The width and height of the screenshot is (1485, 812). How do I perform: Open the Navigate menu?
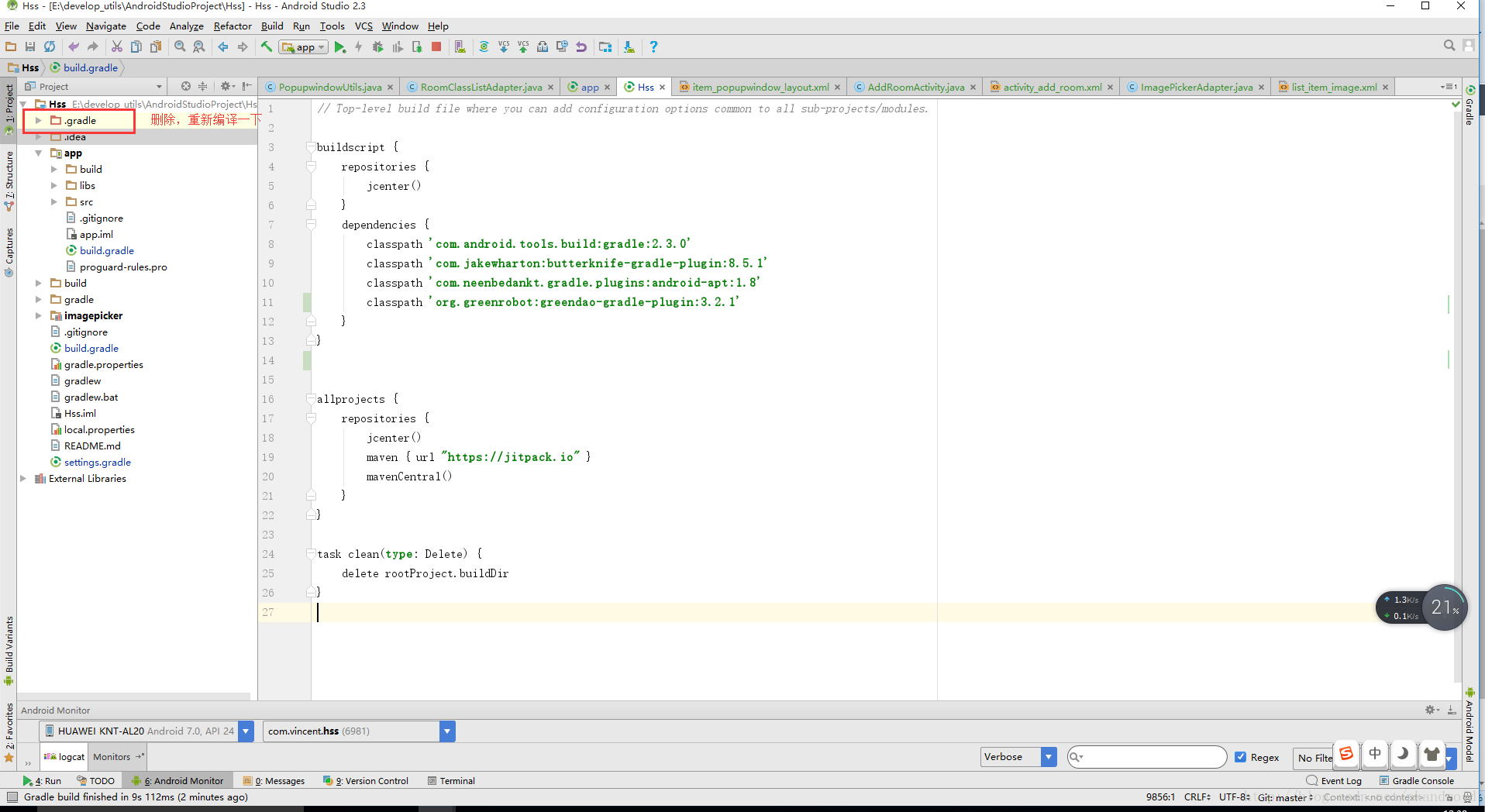click(106, 26)
